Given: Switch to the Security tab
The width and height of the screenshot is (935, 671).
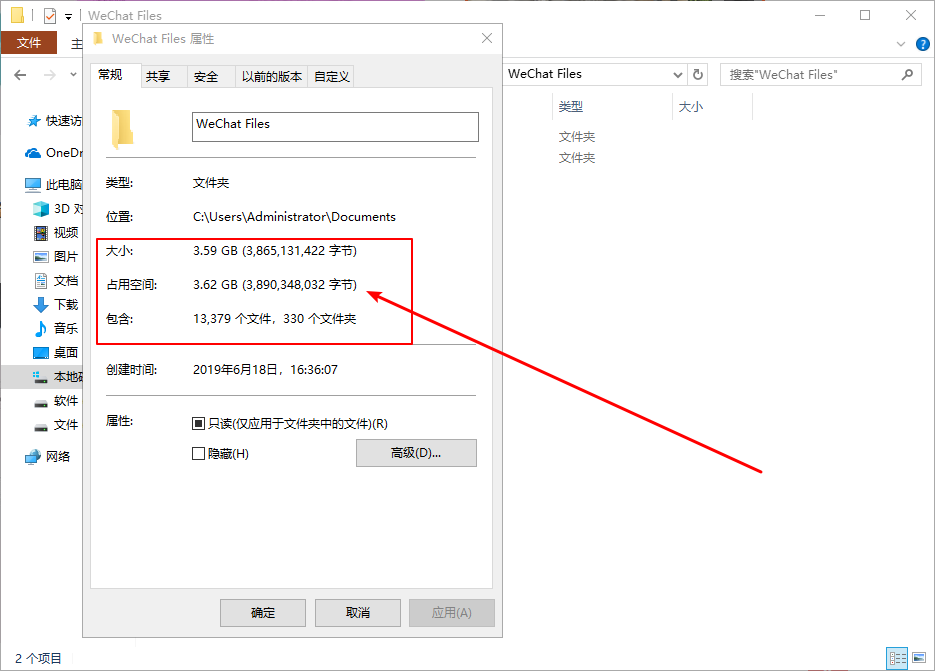Looking at the screenshot, I should tap(206, 77).
